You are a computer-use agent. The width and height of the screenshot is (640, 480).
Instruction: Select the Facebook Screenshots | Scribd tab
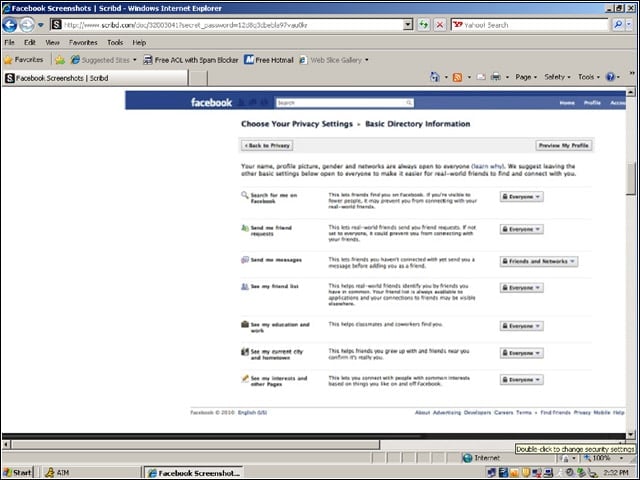(x=95, y=78)
